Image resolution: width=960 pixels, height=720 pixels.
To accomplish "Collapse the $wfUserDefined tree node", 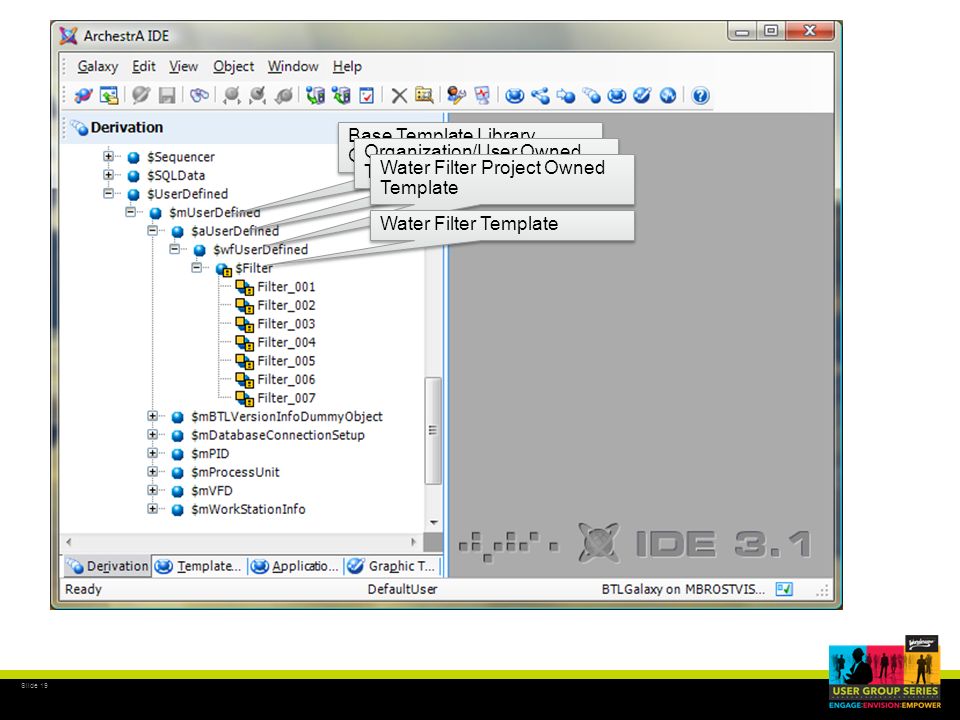I will [x=174, y=249].
